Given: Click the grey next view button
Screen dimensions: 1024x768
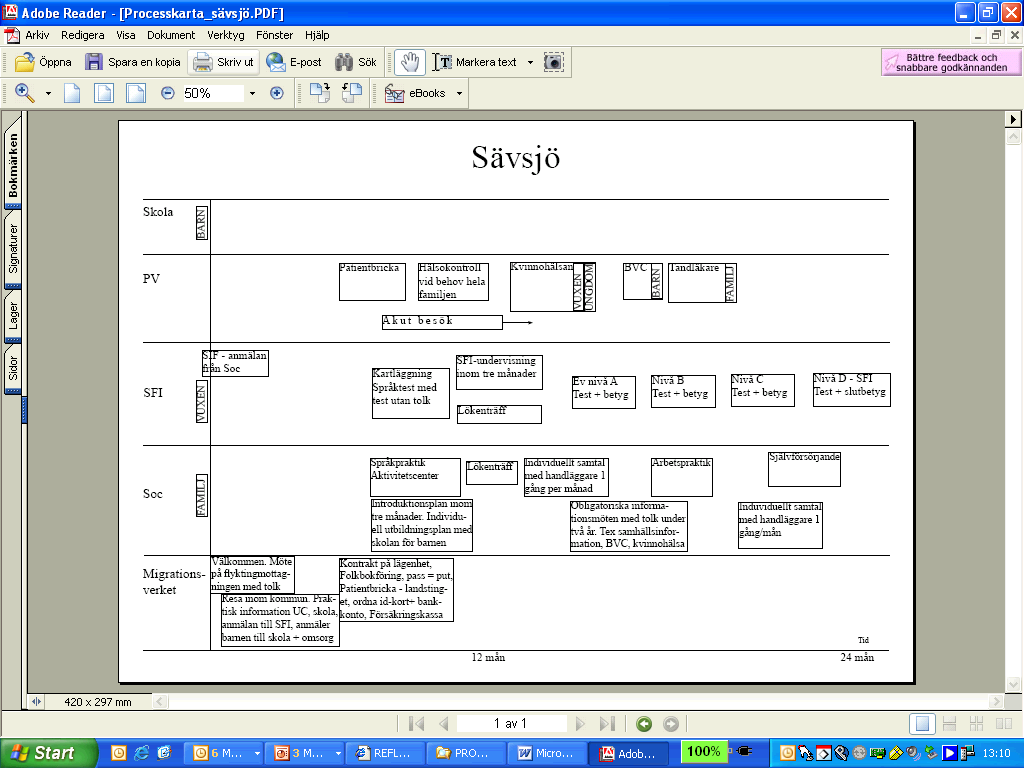Looking at the screenshot, I should pos(671,724).
